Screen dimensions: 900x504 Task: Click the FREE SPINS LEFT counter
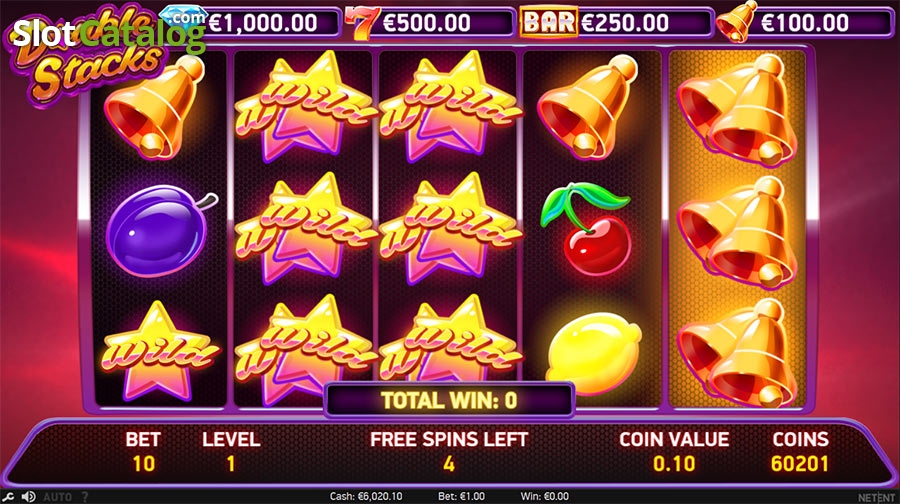coord(449,451)
